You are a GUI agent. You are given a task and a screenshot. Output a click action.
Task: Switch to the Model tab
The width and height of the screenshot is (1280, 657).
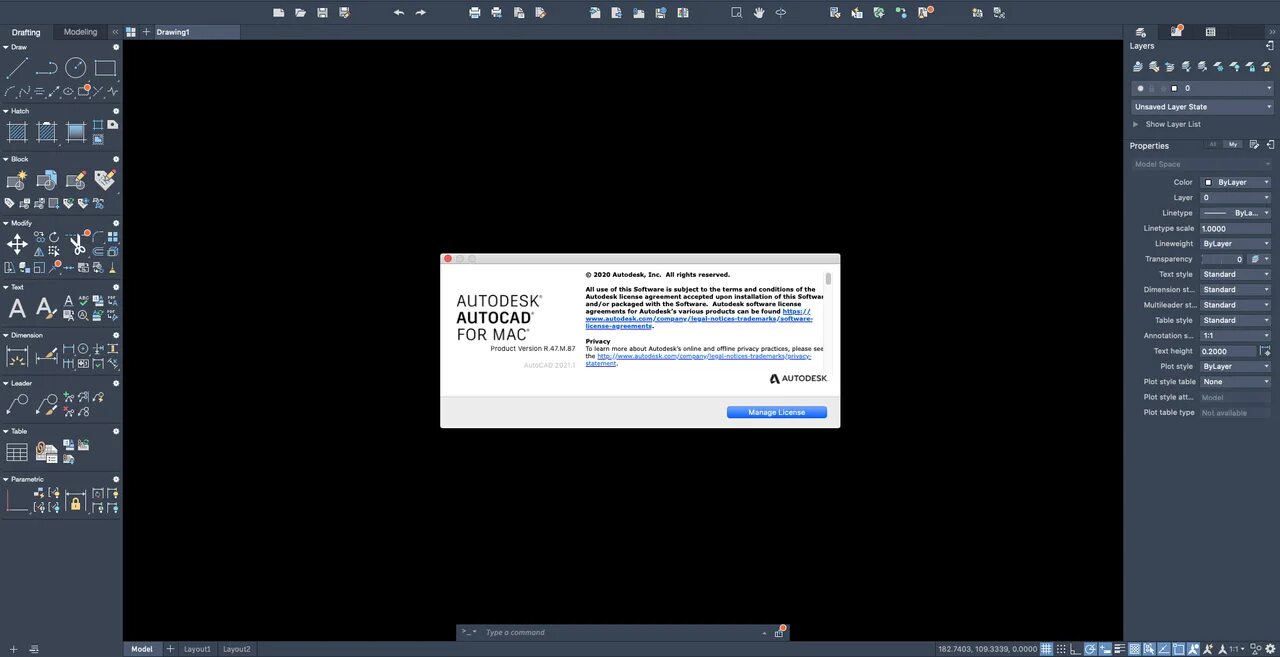142,649
